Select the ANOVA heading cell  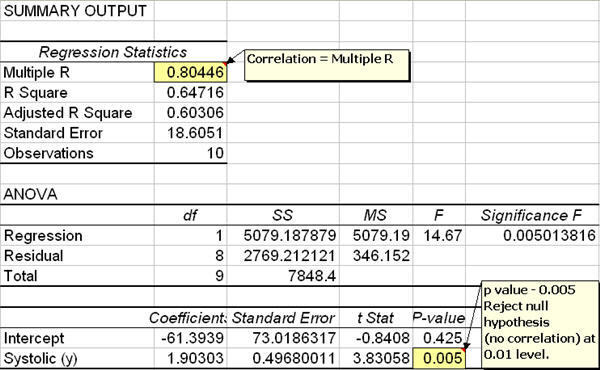click(x=77, y=194)
